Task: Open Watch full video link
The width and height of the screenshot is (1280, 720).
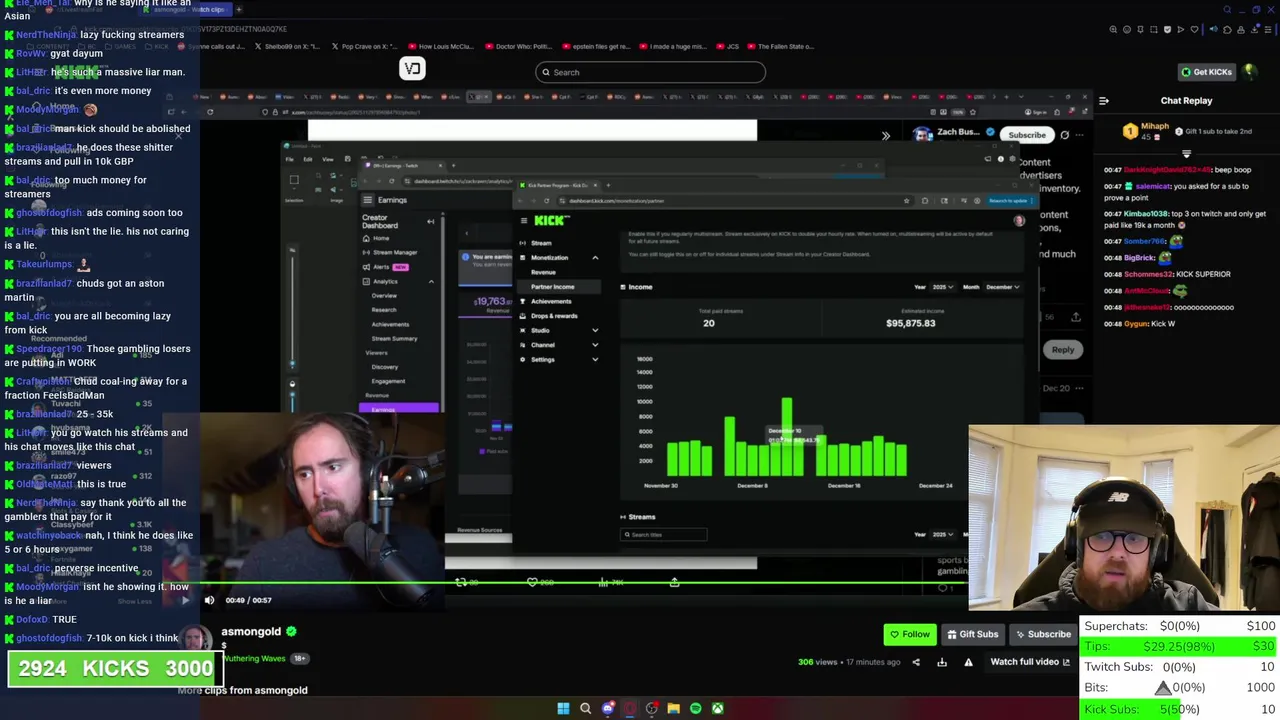Action: [x=1030, y=662]
